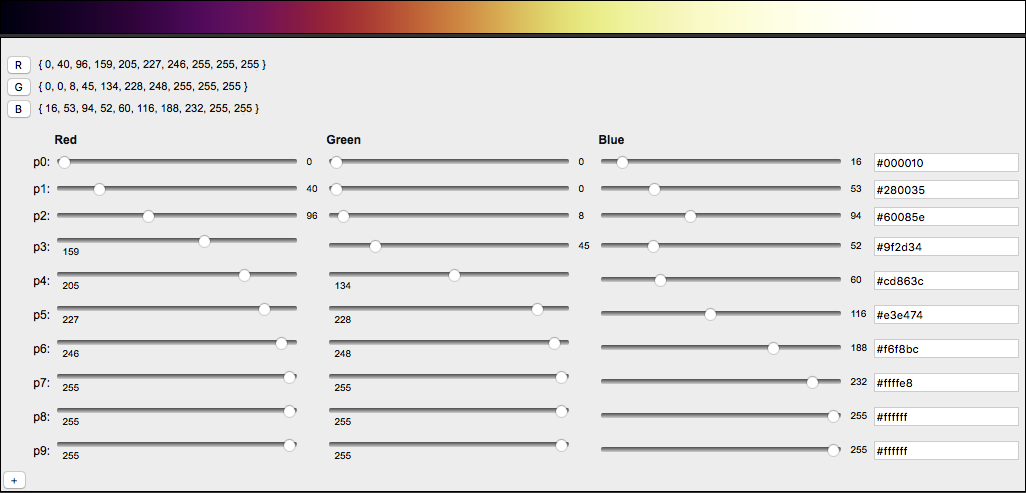
Task: Click the p7 Blue slider handle
Action: pyautogui.click(x=812, y=382)
